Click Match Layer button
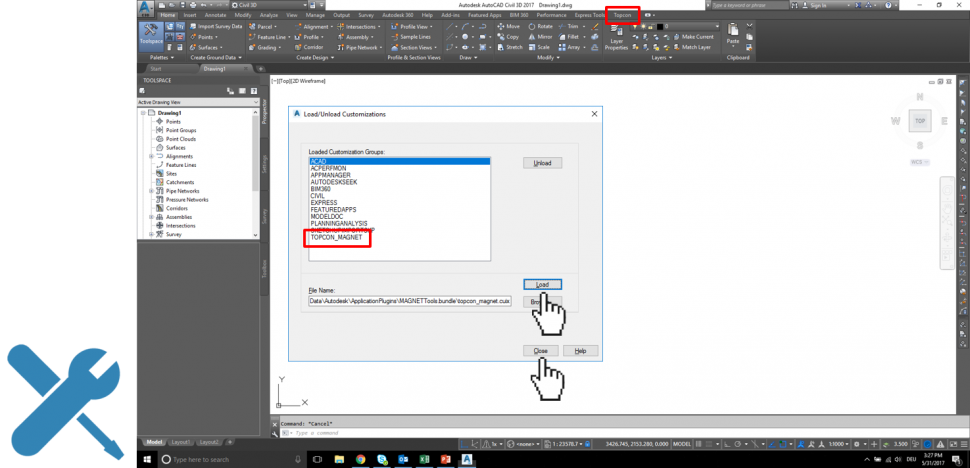The height and width of the screenshot is (468, 970). click(x=691, y=47)
